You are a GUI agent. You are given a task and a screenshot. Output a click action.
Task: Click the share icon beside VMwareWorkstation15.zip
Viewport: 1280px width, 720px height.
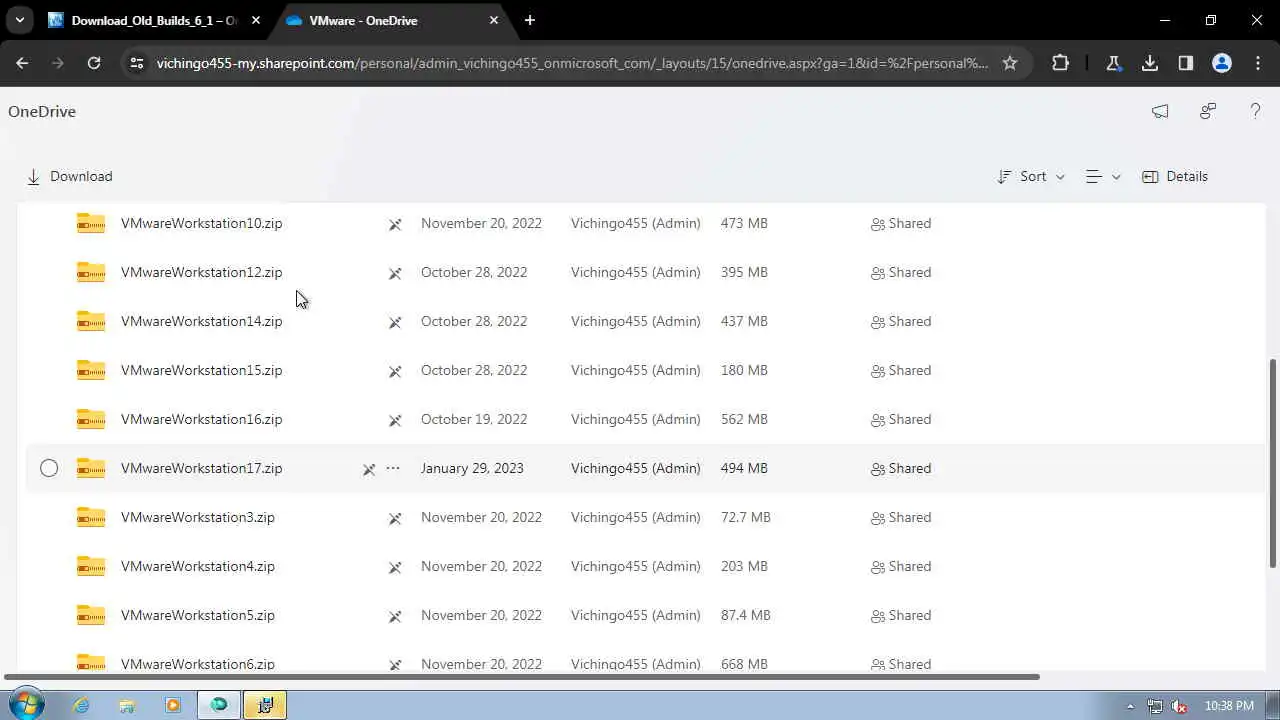(x=395, y=371)
